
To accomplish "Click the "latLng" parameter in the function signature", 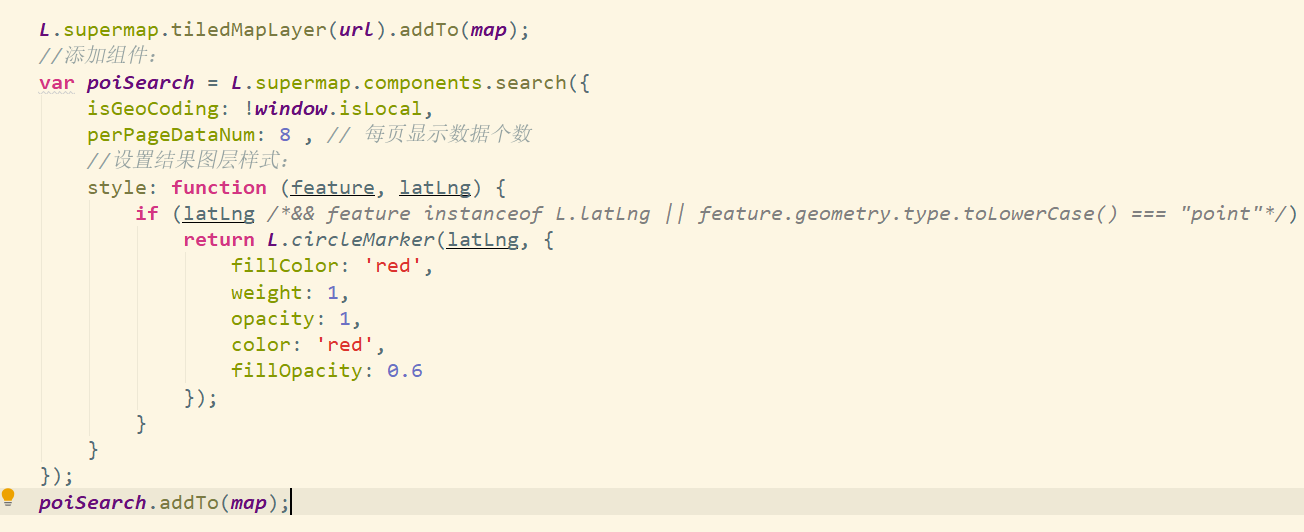I will 435,187.
